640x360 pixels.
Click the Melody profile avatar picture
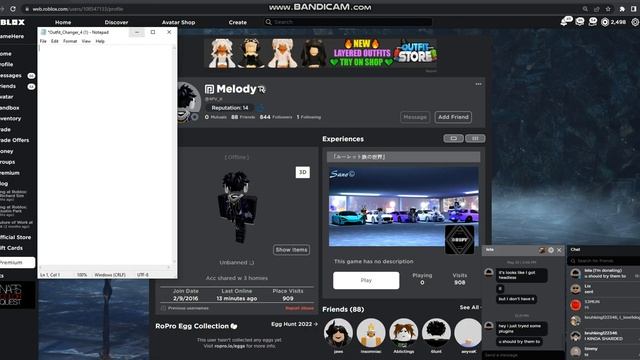point(188,102)
